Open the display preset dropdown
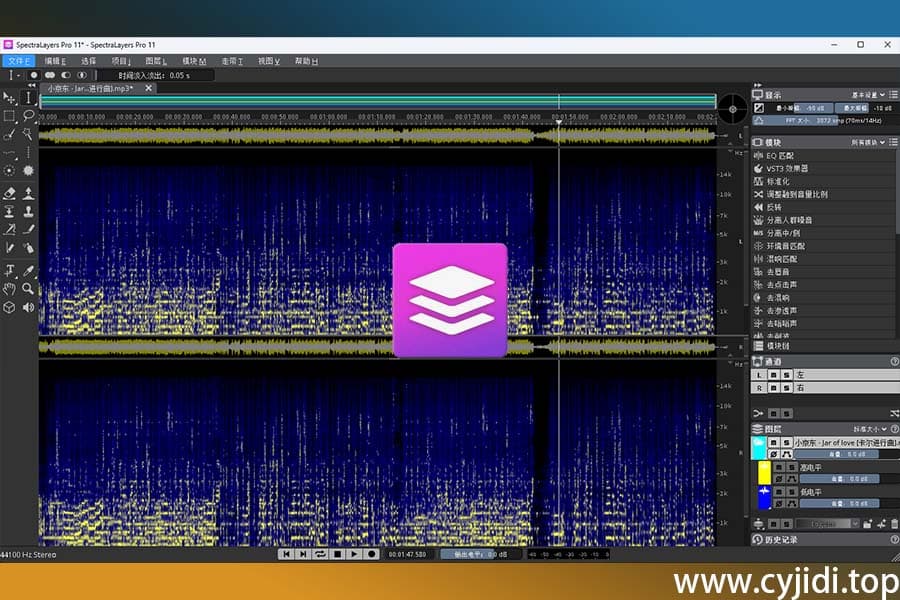Image resolution: width=900 pixels, height=600 pixels. (868, 95)
